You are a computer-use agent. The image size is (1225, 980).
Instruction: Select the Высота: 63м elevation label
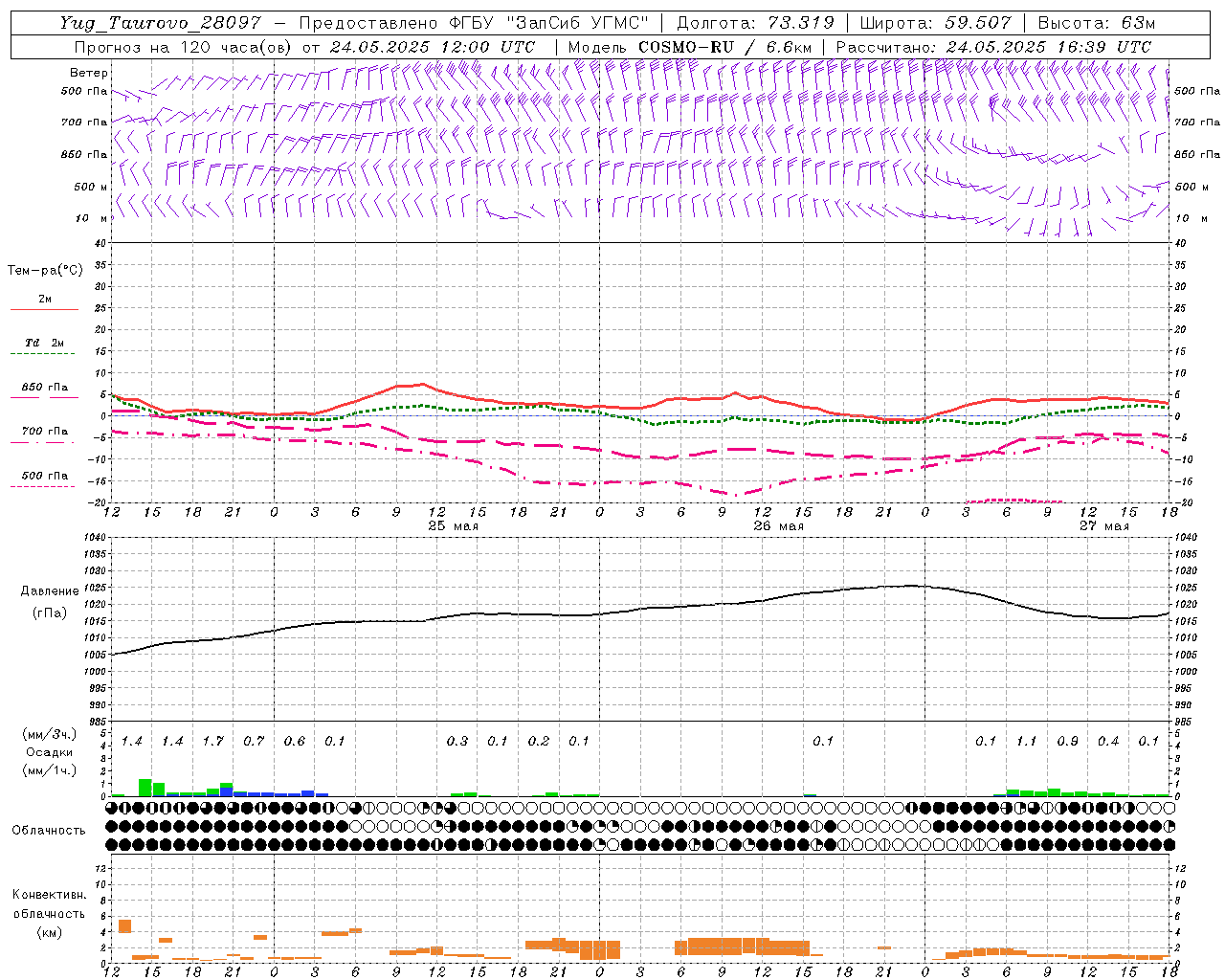click(1096, 23)
